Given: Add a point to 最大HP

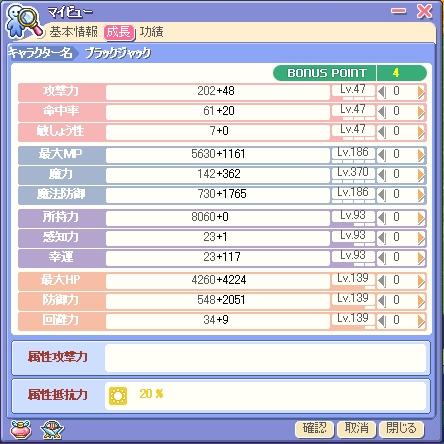Looking at the screenshot, I should point(421,281).
